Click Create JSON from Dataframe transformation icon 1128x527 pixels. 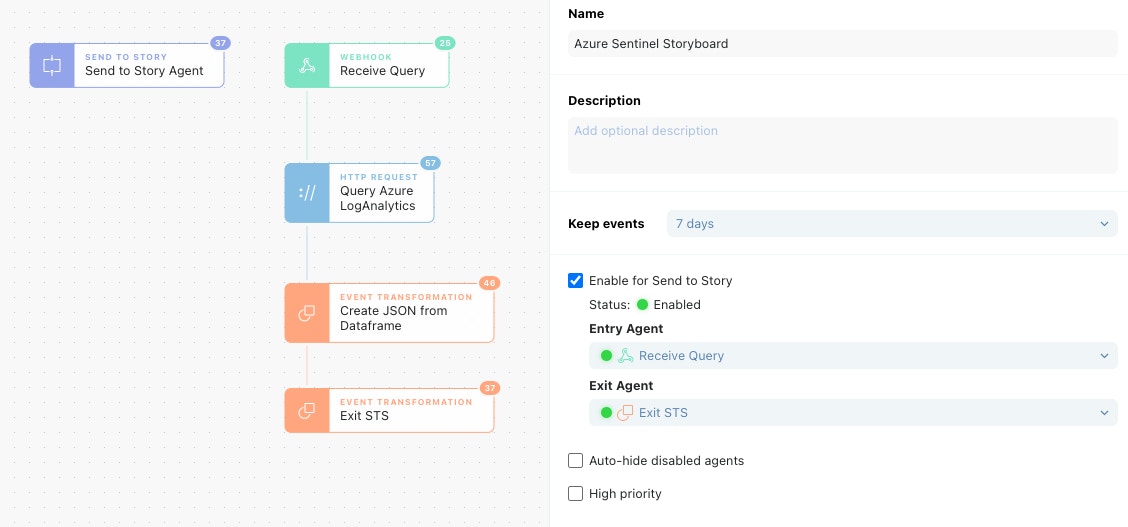click(307, 313)
